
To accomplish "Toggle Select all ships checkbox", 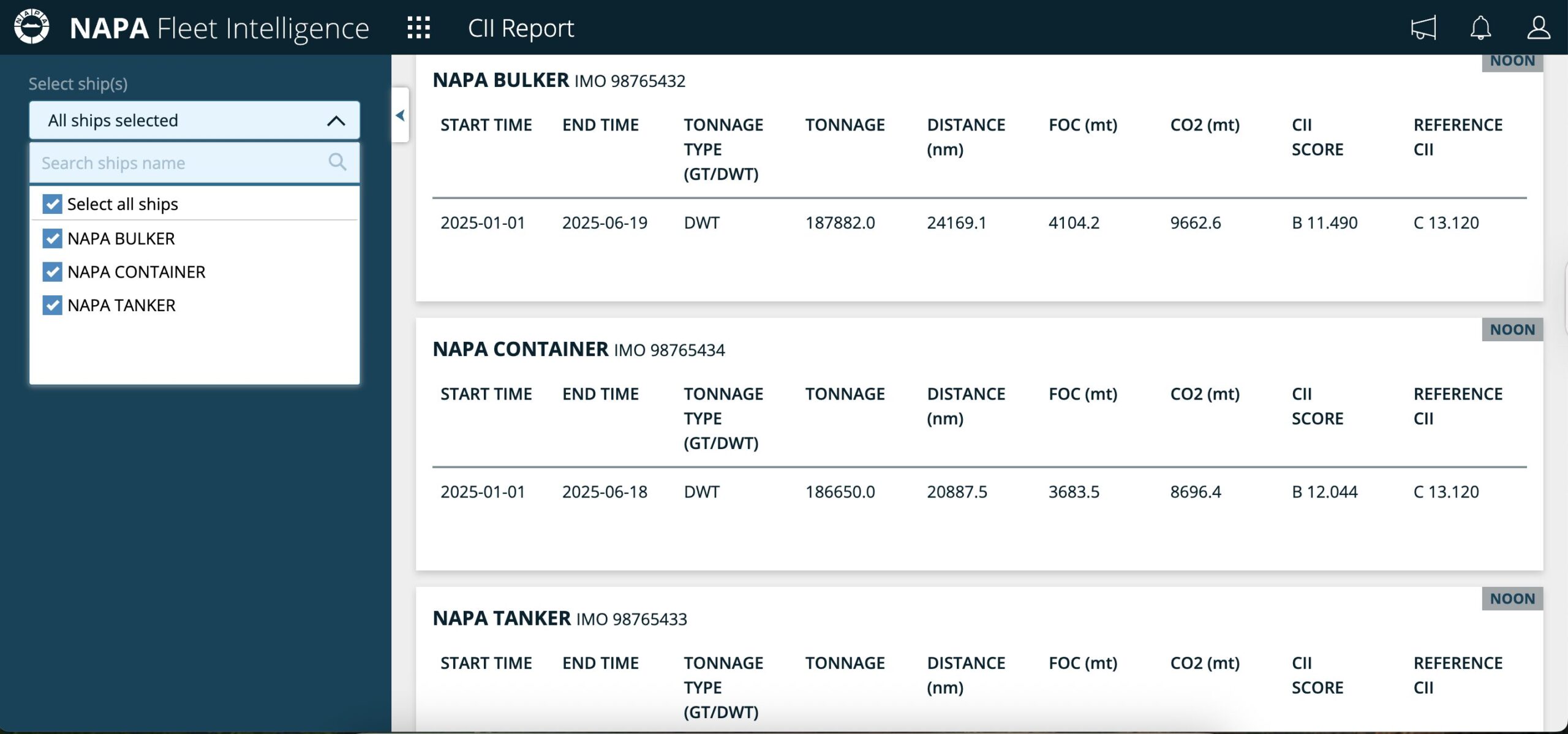I will tap(53, 204).
